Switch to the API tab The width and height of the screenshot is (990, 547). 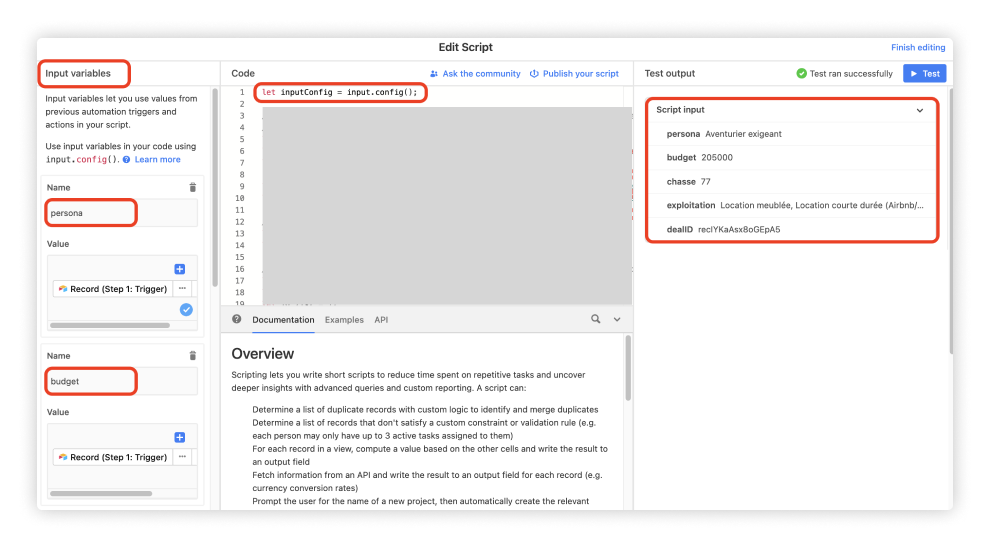point(381,320)
